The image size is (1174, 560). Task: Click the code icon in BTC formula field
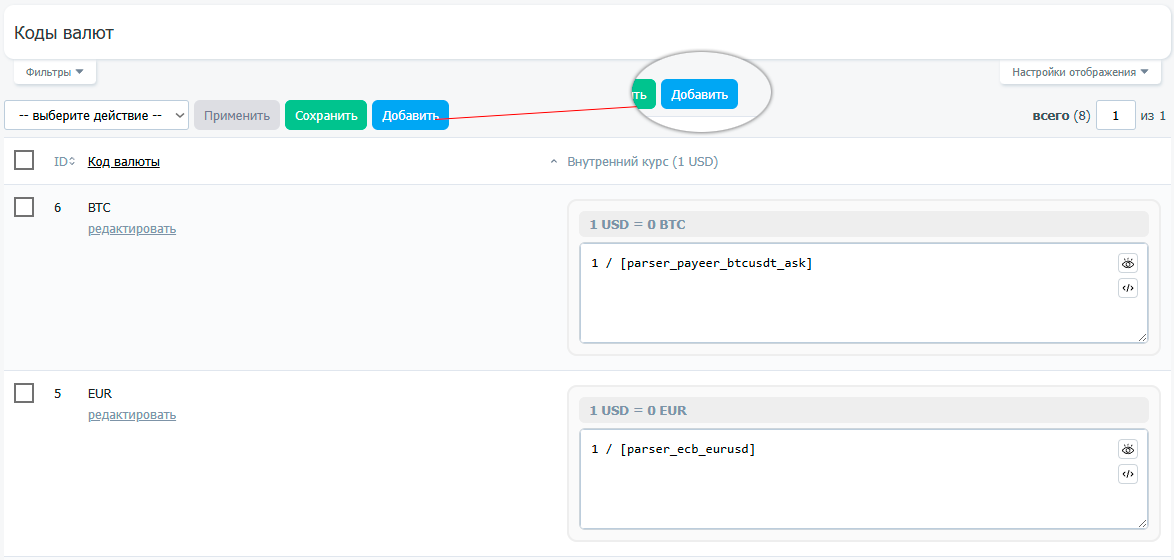[x=1128, y=289]
